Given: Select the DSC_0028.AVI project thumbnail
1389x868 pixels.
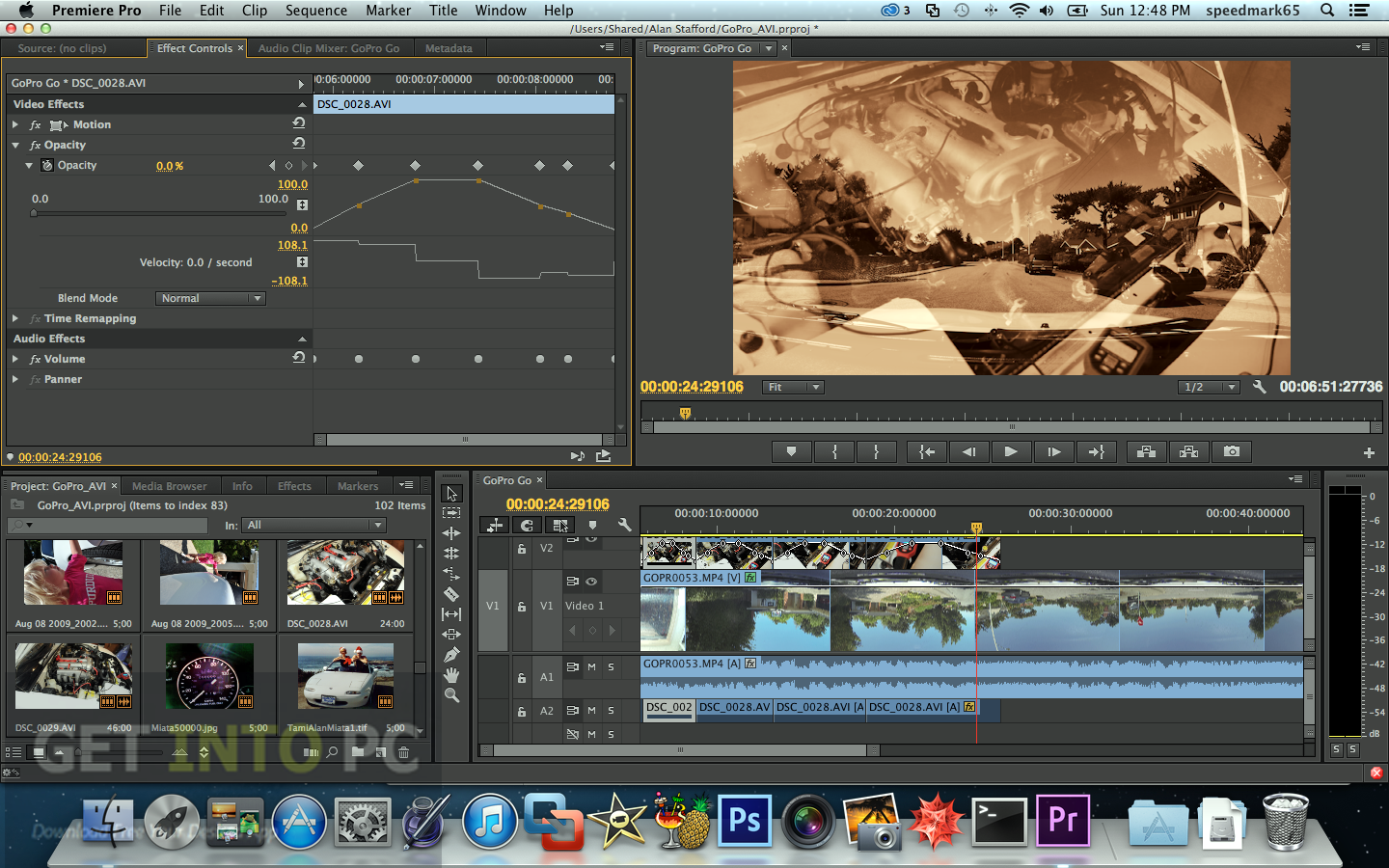Looking at the screenshot, I should 345,574.
